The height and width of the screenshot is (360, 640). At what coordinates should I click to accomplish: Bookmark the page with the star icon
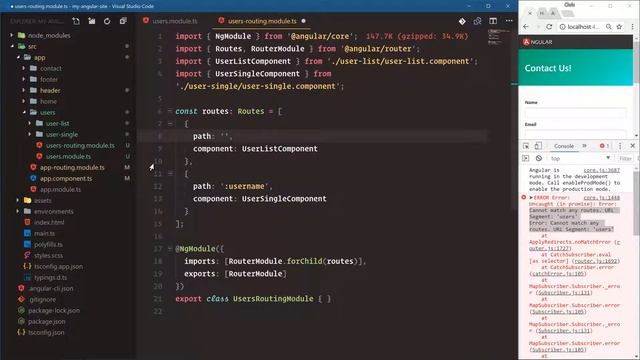tap(619, 27)
